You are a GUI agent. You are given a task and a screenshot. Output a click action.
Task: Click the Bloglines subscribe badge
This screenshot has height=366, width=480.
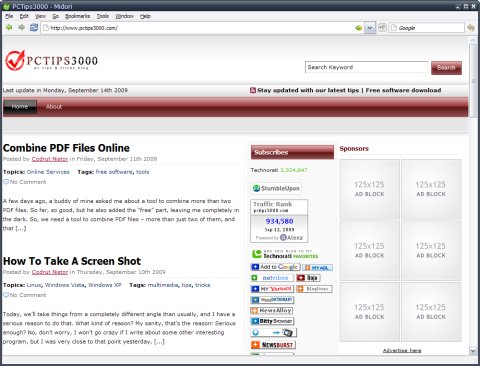314,289
